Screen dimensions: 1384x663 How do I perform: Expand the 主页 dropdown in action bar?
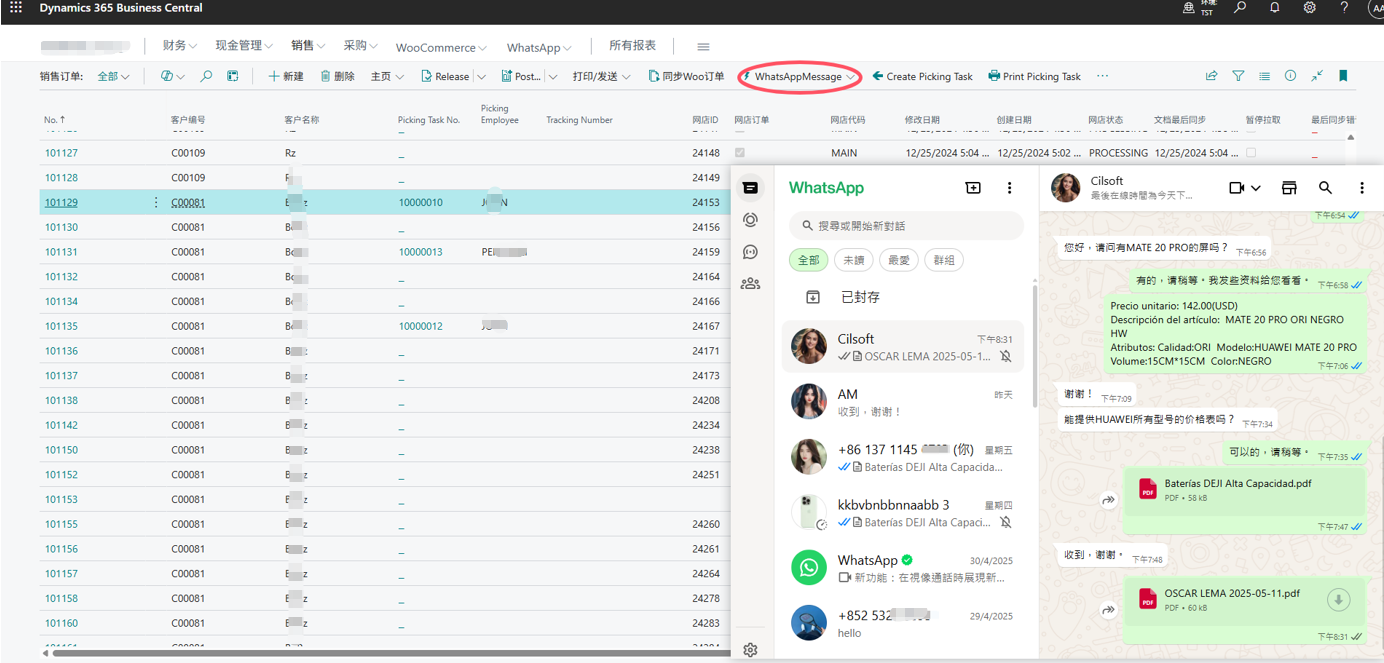point(387,76)
